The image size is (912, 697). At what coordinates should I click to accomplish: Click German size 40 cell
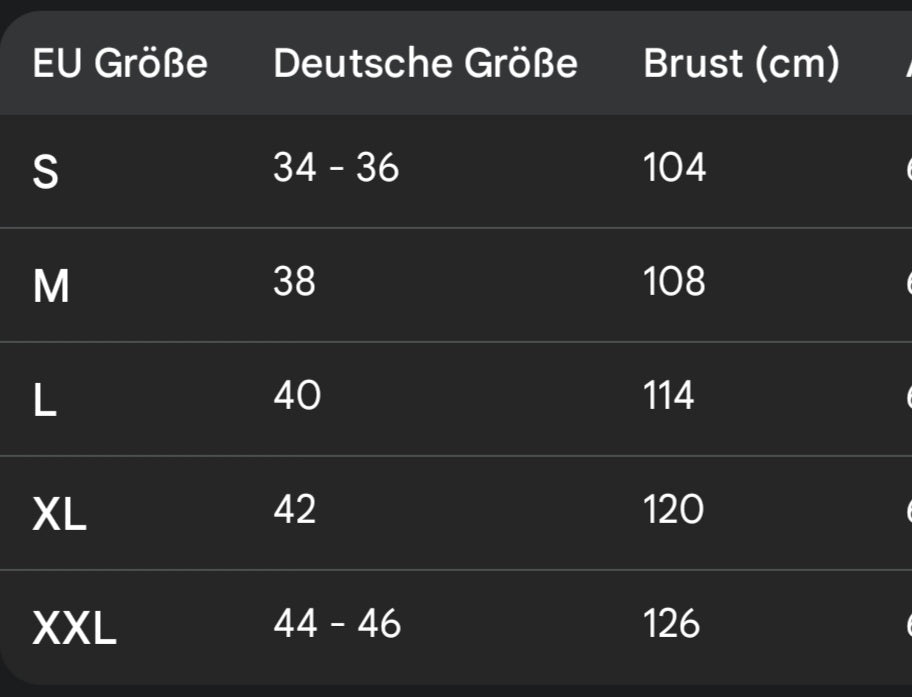pos(297,396)
